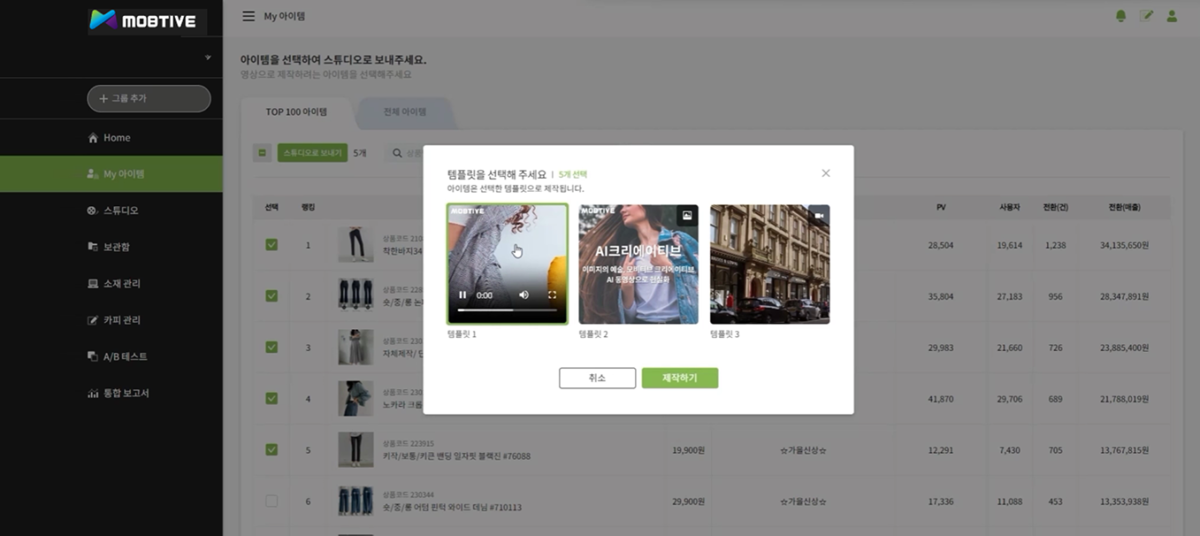
Task: Uncheck the rank 1 item checkbox
Action: 271,245
